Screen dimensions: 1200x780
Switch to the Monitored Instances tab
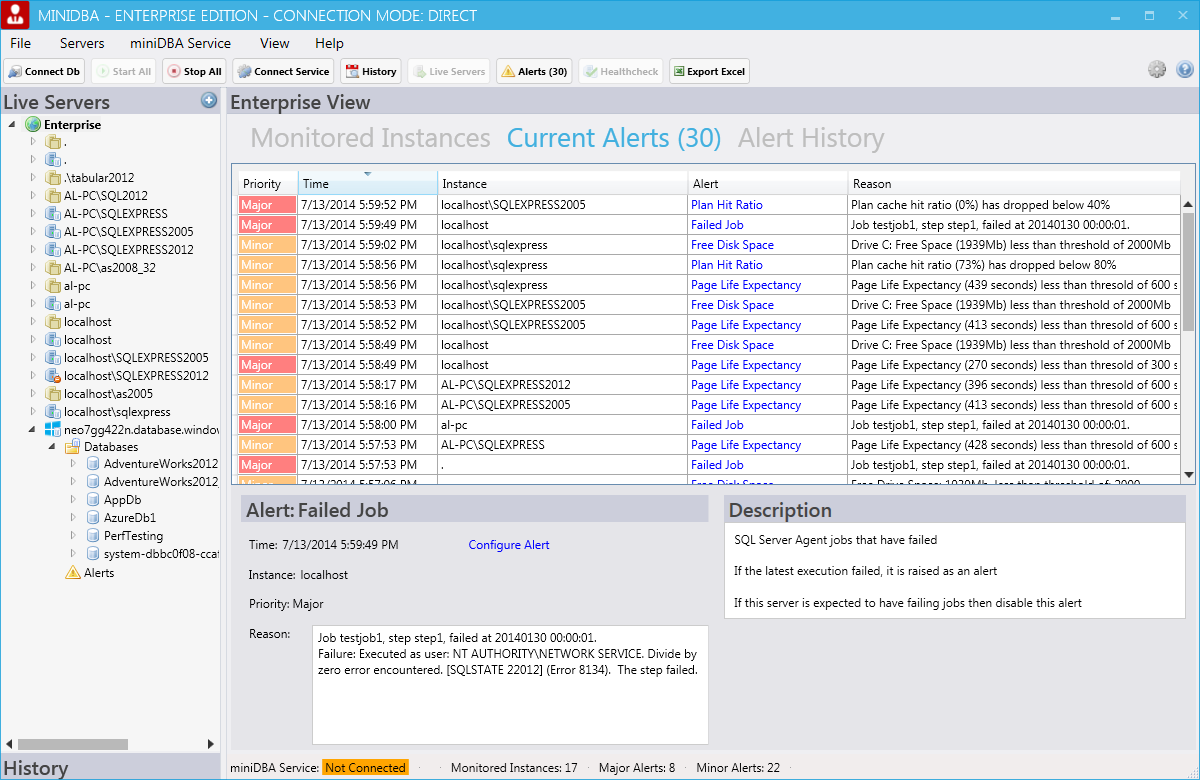tap(369, 138)
